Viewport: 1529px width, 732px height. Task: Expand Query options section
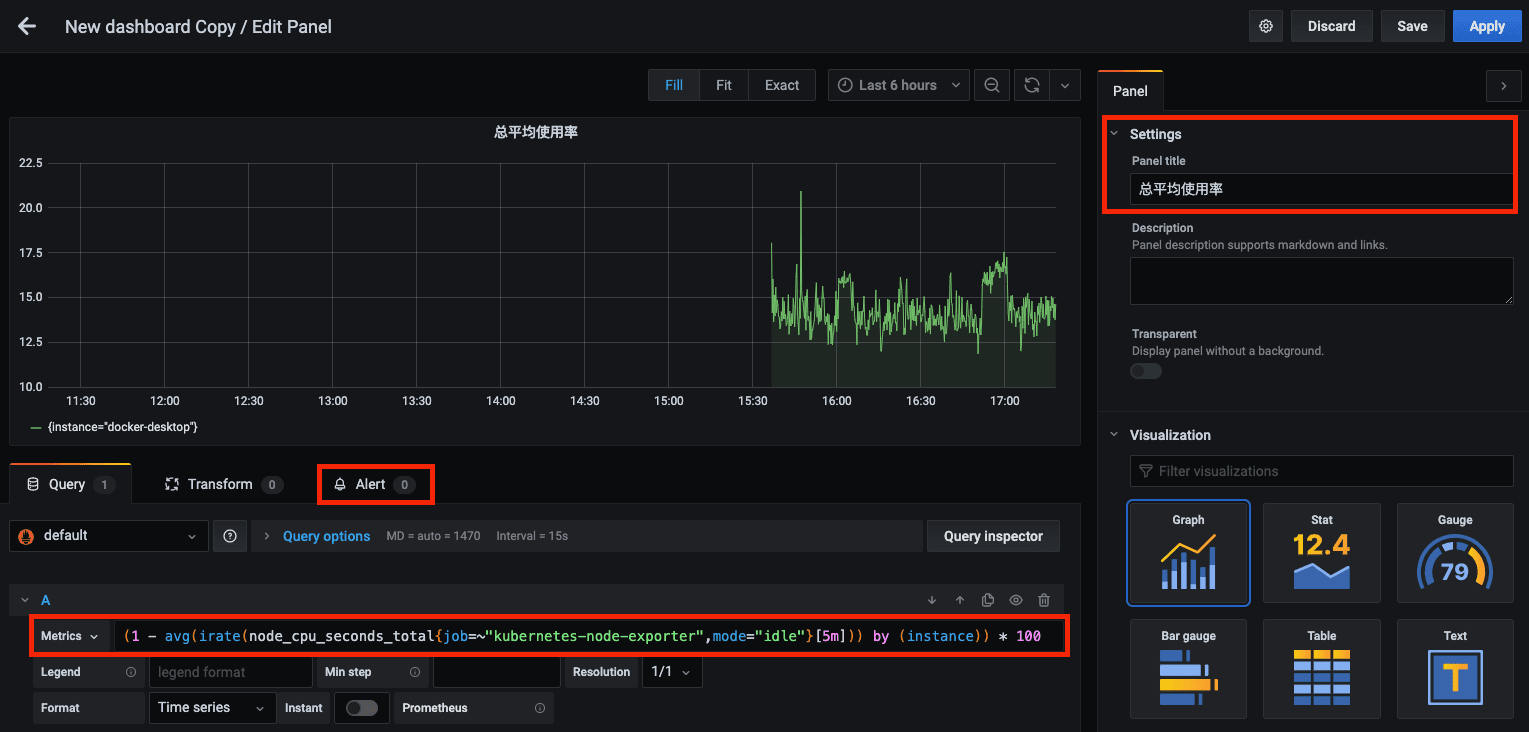[326, 536]
